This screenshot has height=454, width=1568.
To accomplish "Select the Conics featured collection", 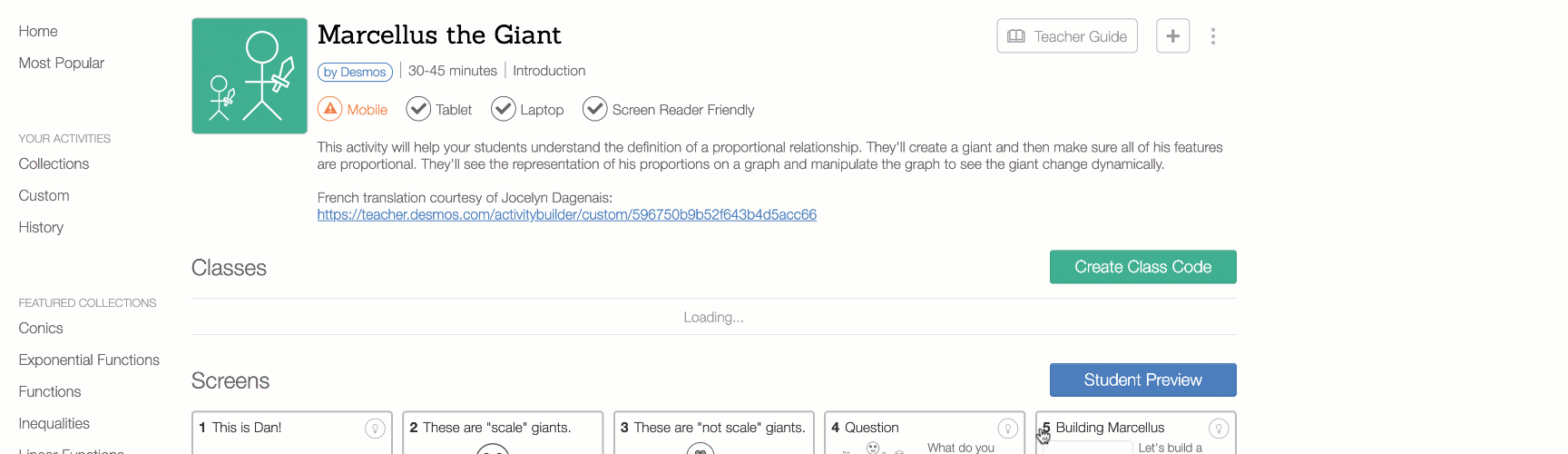I will click(41, 328).
